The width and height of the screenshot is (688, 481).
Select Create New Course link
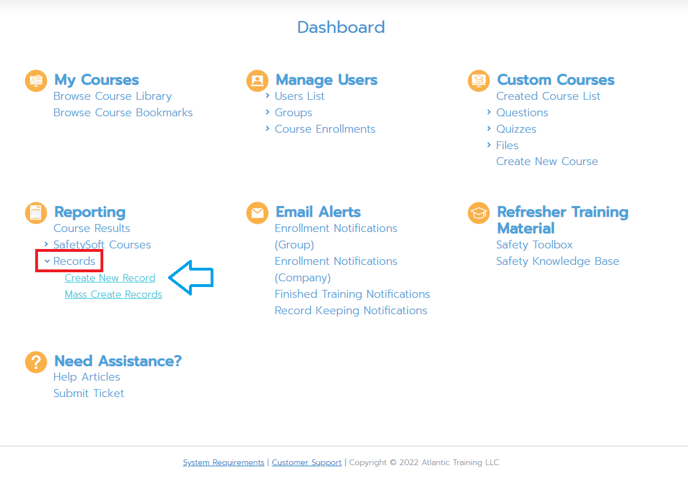(x=547, y=162)
